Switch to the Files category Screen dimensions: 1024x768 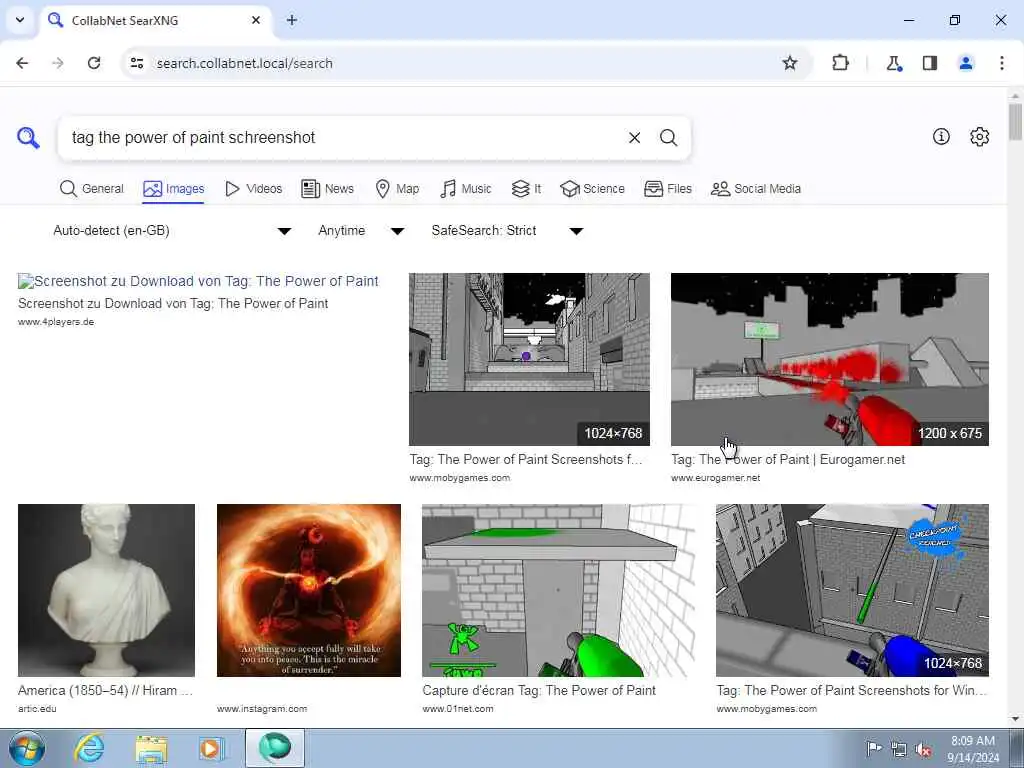click(667, 189)
